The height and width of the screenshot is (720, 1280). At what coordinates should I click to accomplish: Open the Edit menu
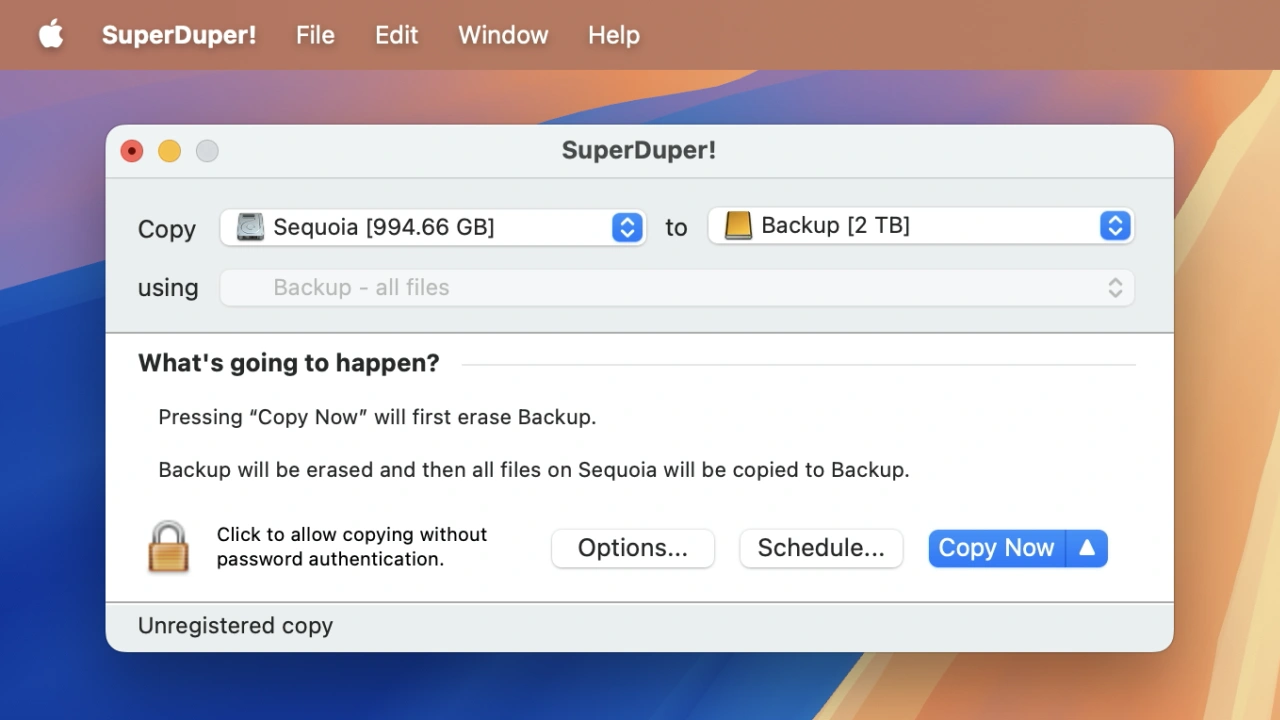click(x=396, y=35)
